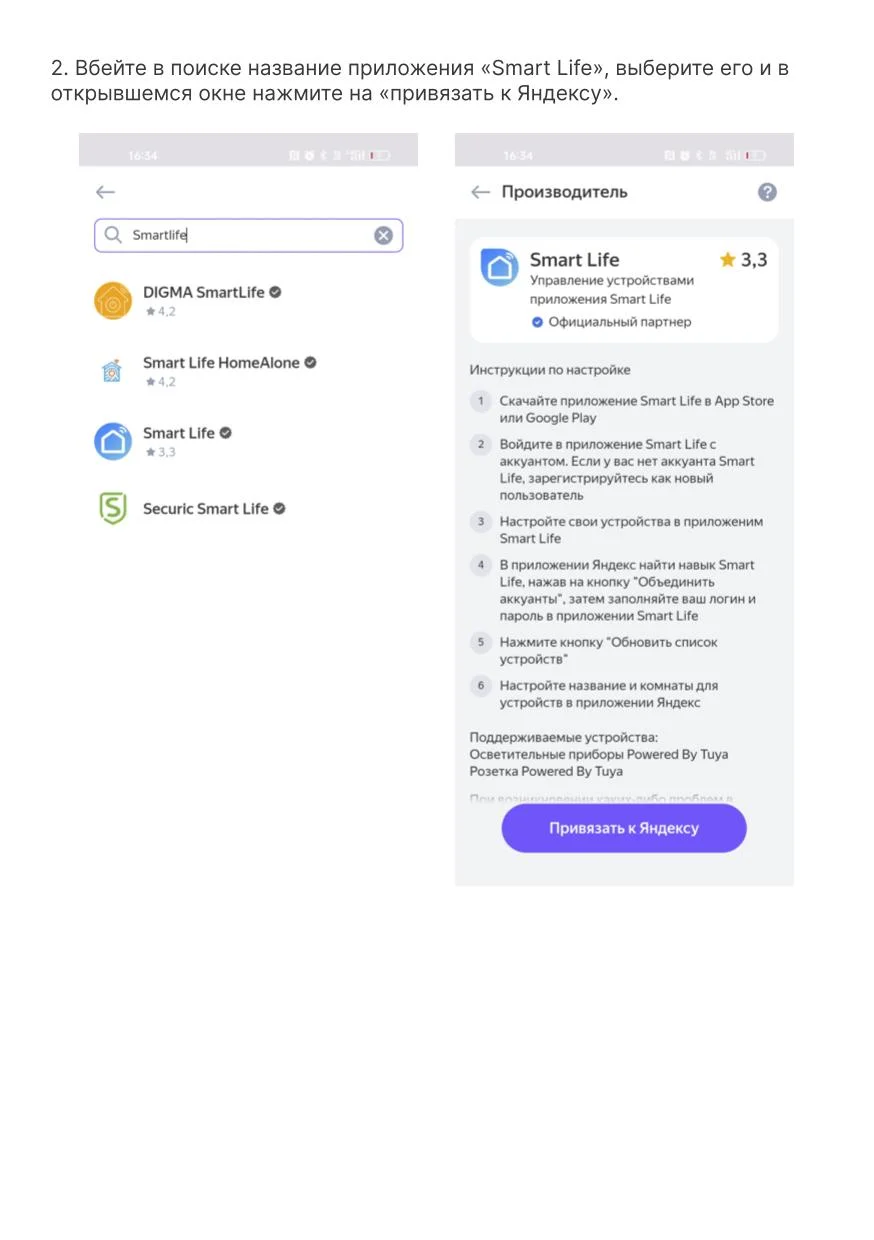Image resolution: width=874 pixels, height=1240 pixels.
Task: Click the Производитель header title
Action: [565, 192]
